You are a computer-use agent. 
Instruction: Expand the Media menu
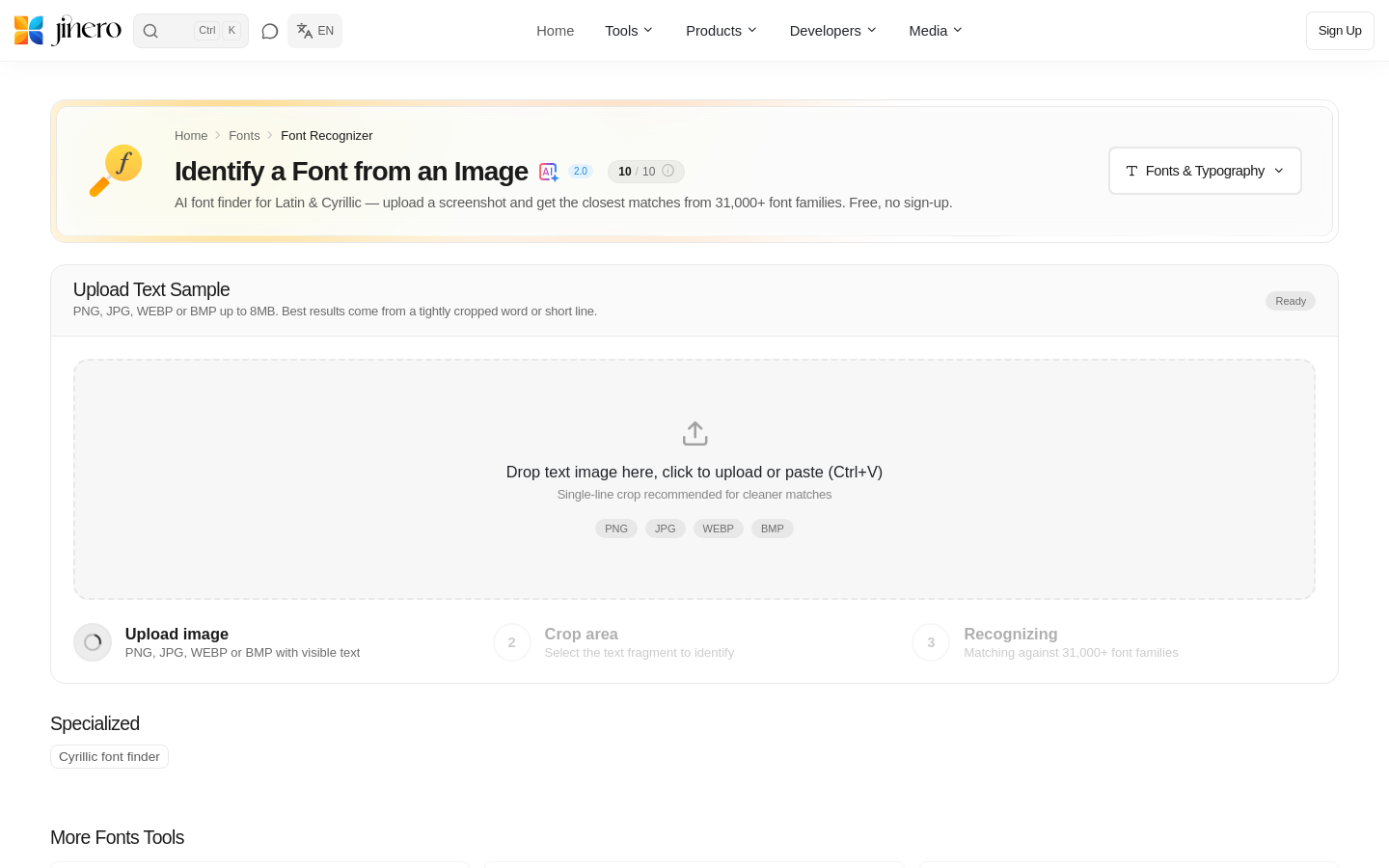[x=936, y=31]
